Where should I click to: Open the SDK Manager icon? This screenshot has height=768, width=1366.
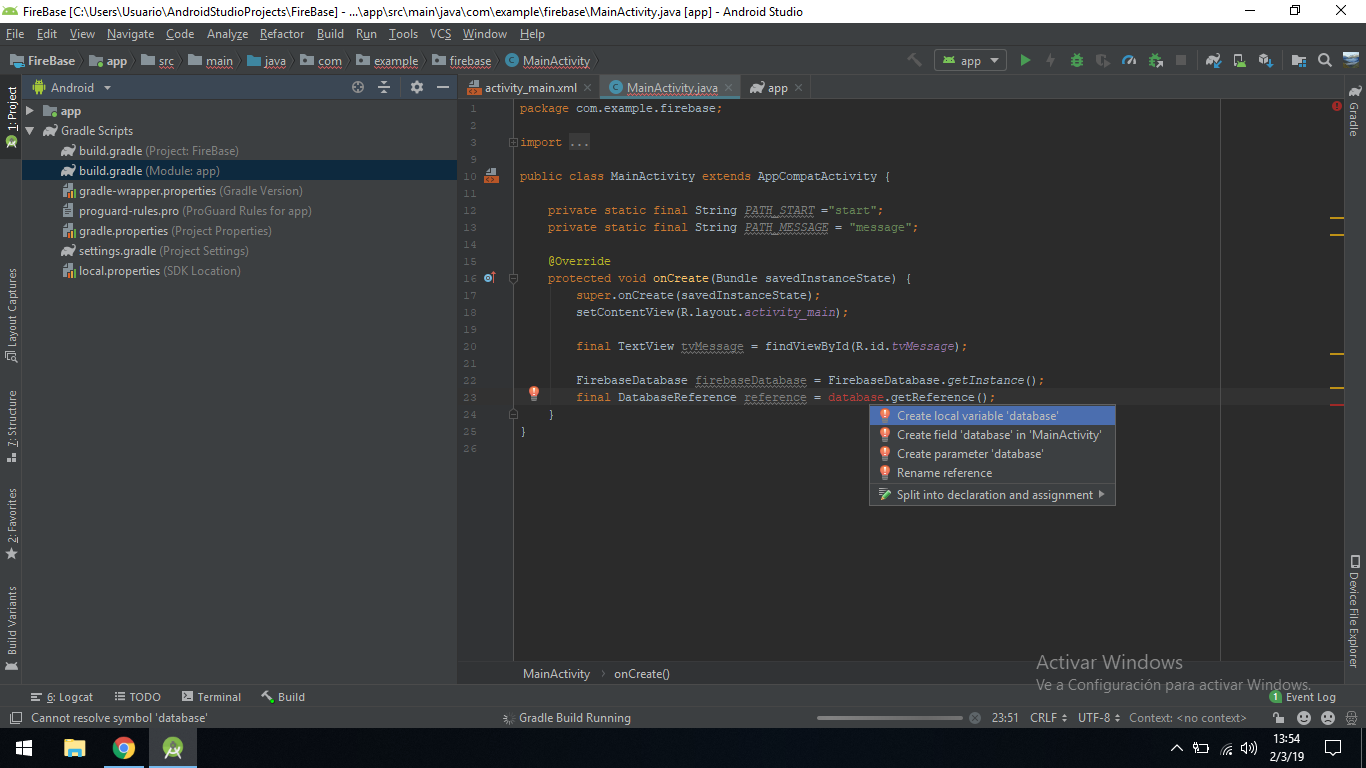tap(1265, 60)
